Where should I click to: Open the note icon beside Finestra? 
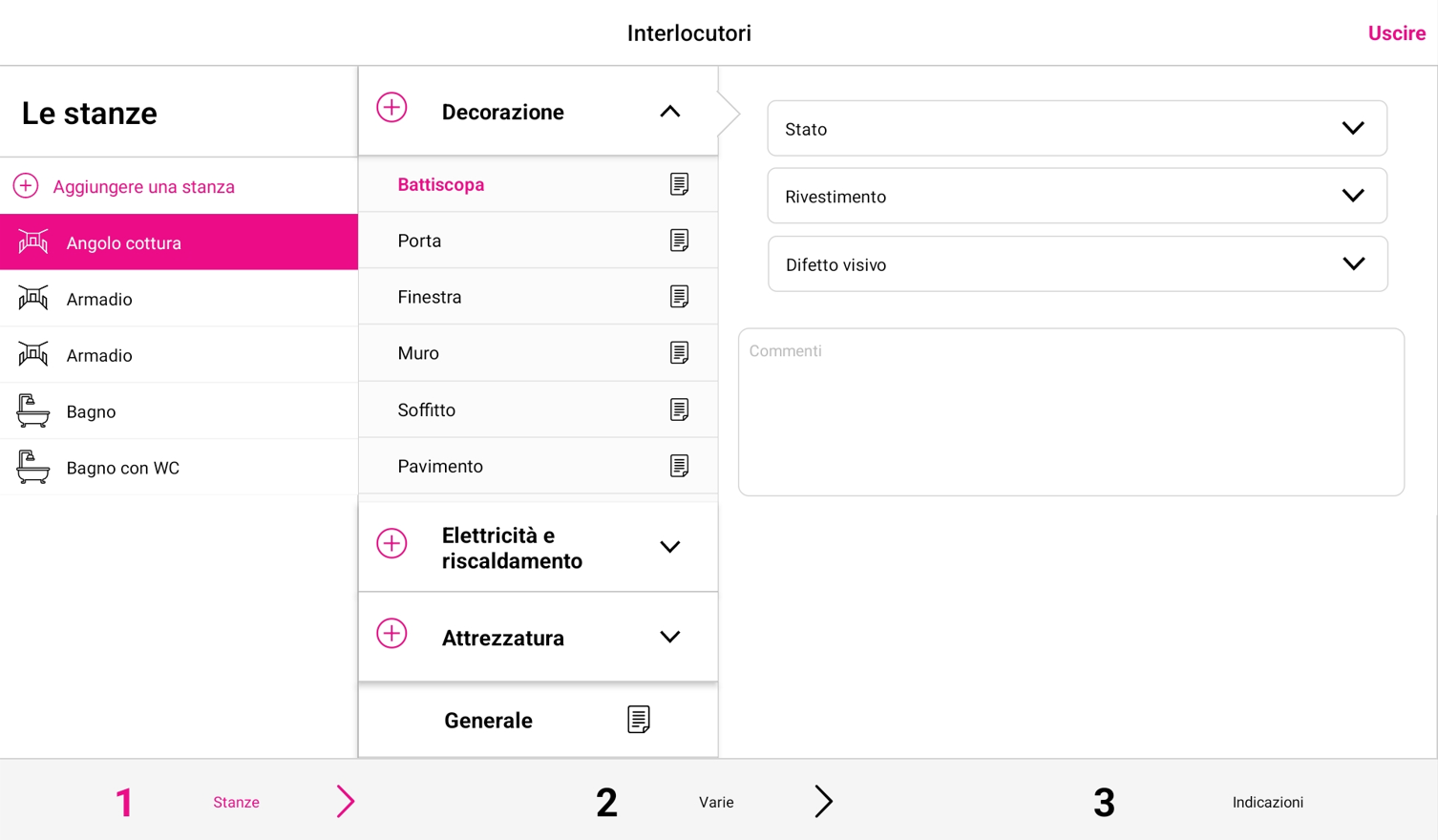679,297
